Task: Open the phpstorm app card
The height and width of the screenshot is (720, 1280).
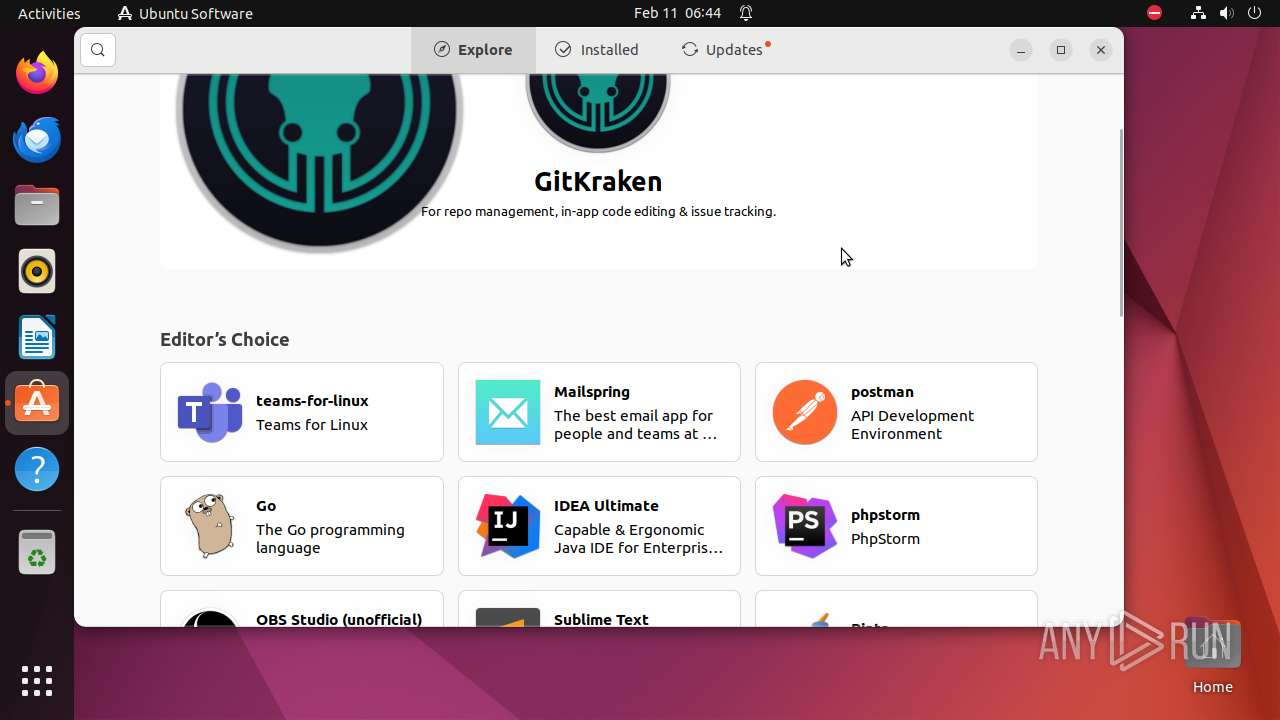Action: pyautogui.click(x=896, y=526)
